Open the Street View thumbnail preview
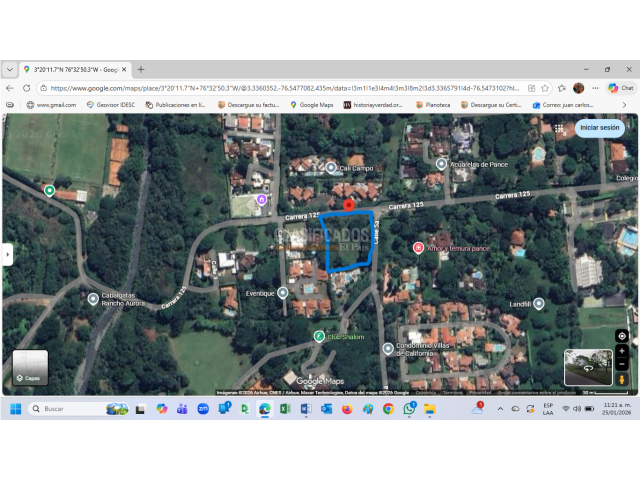 [x=587, y=367]
